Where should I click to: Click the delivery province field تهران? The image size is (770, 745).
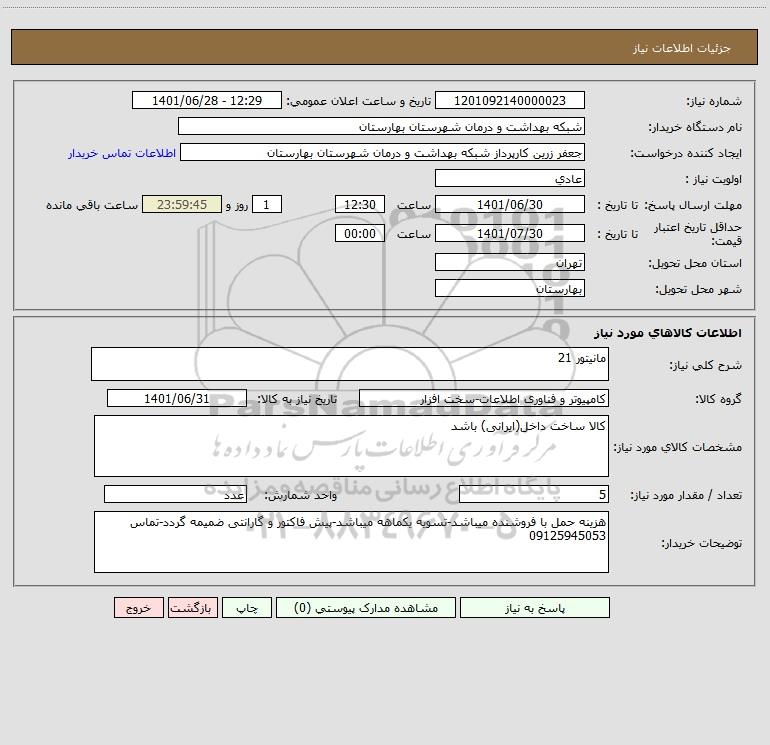click(x=510, y=263)
